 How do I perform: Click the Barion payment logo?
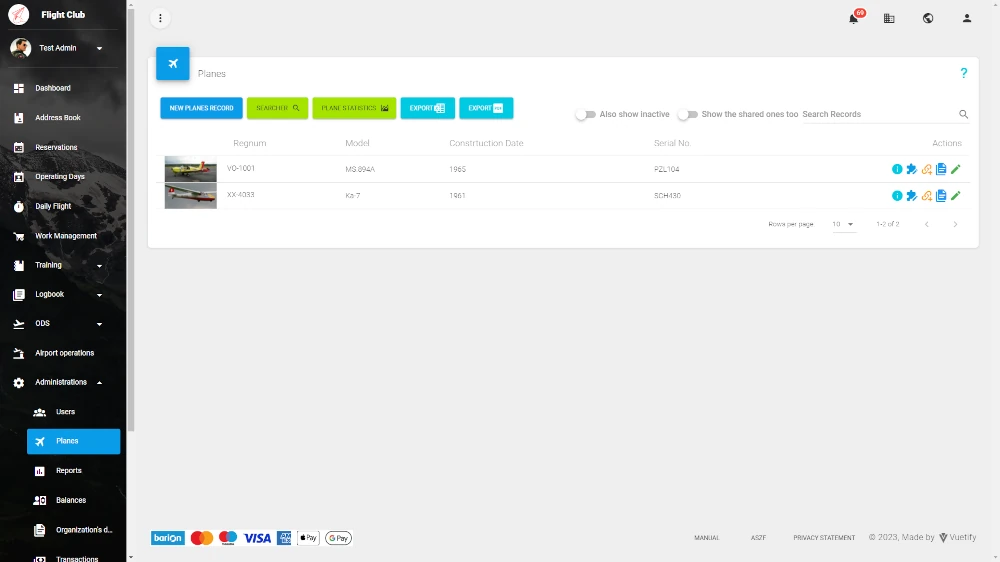point(168,538)
